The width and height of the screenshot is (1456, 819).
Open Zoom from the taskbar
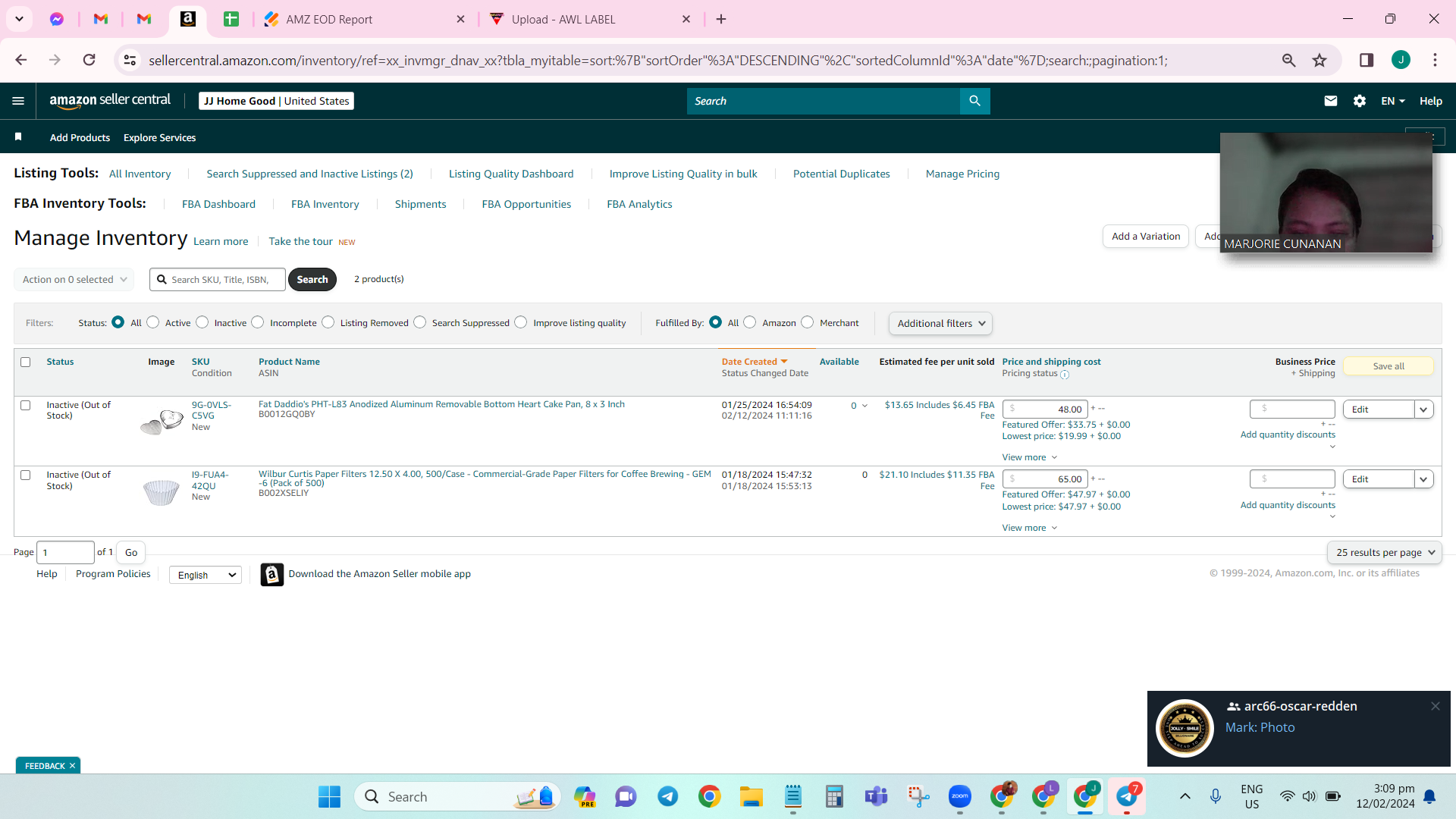[959, 796]
